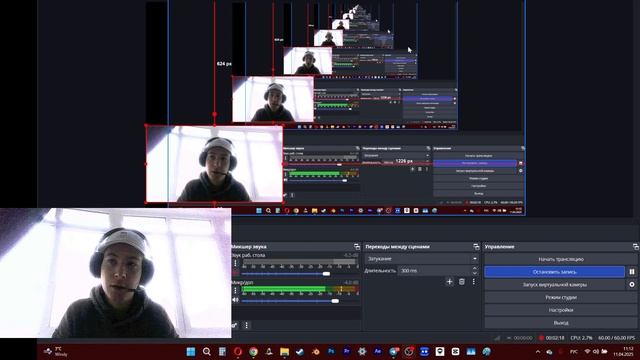The width and height of the screenshot is (640, 360).
Task: Open options menu for Мик/доп channel
Action: (236, 290)
